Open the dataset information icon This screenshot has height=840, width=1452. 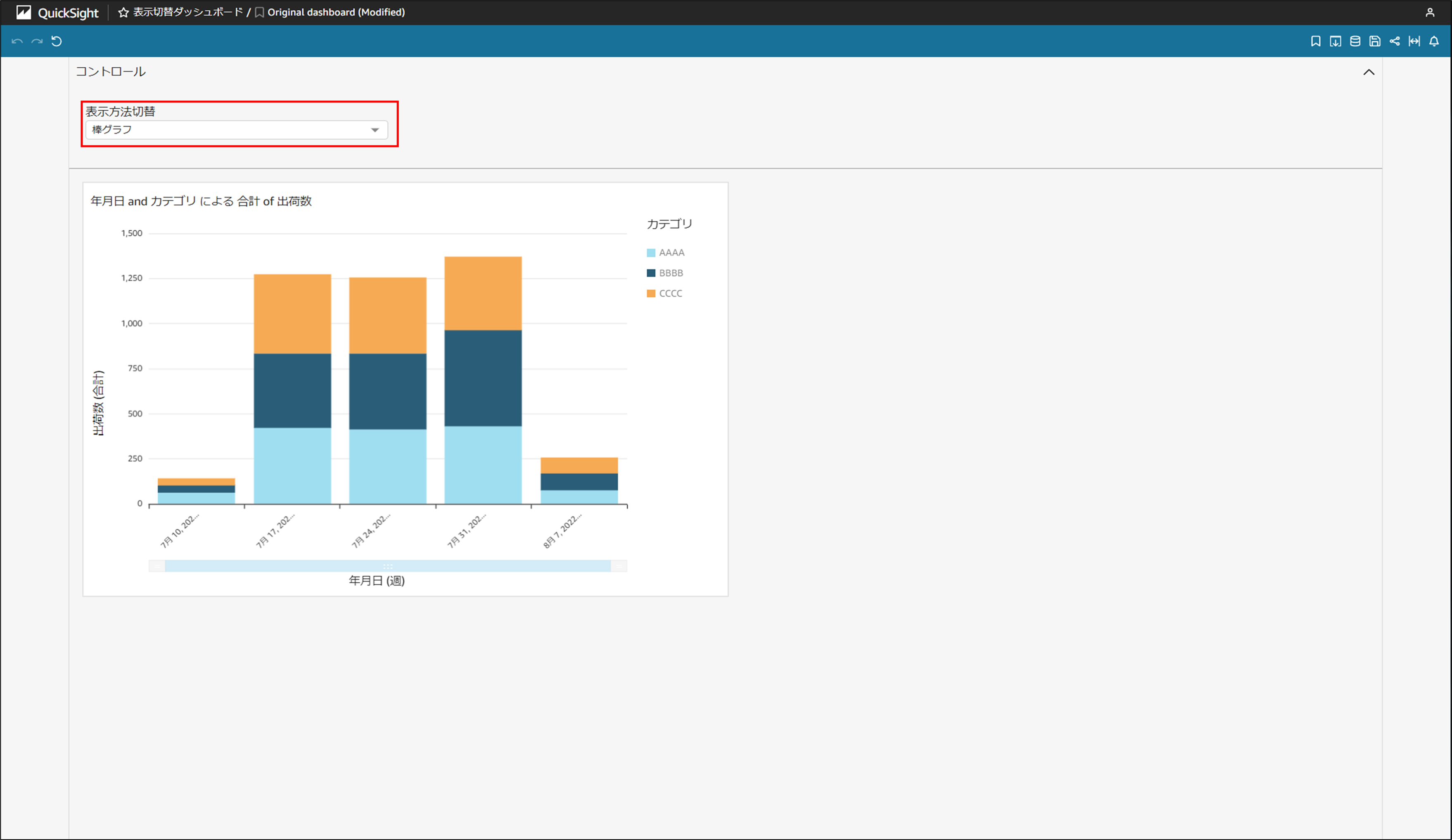(x=1355, y=41)
